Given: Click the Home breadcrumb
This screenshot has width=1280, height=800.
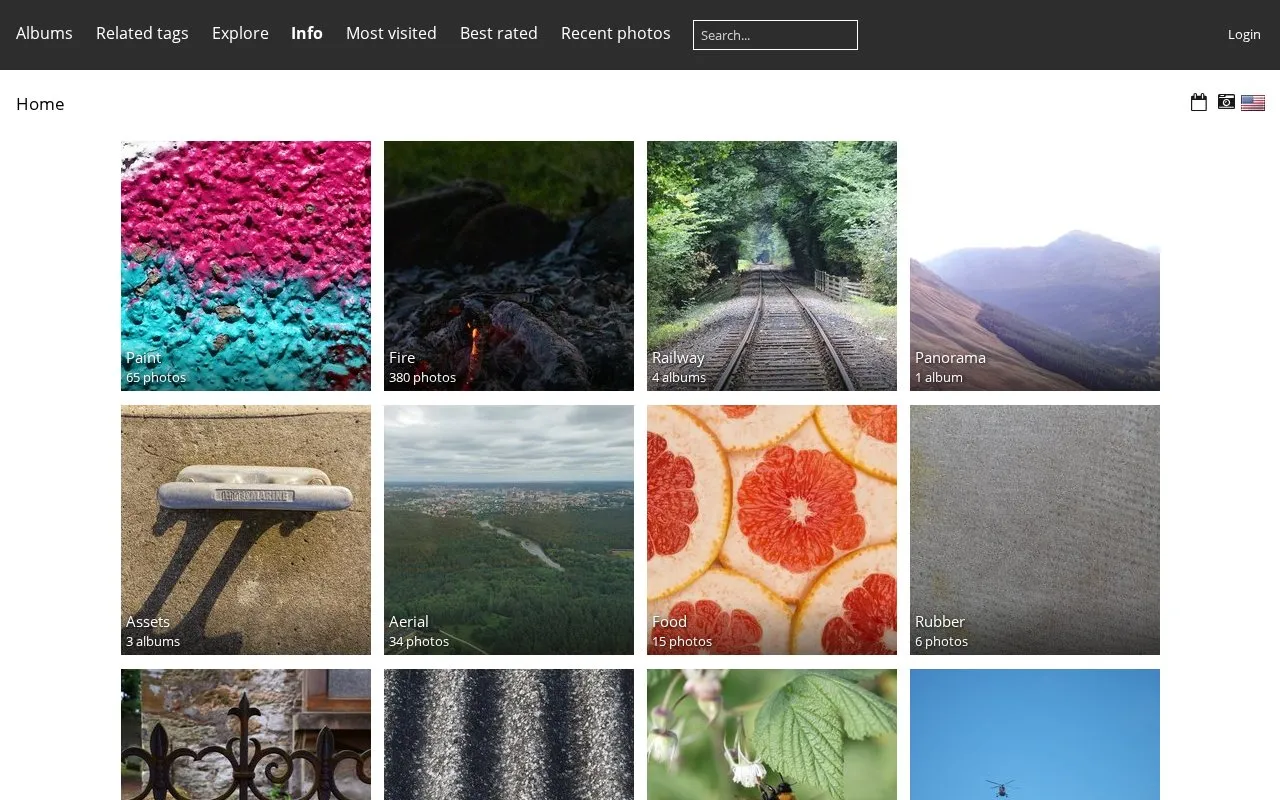Looking at the screenshot, I should pyautogui.click(x=40, y=104).
